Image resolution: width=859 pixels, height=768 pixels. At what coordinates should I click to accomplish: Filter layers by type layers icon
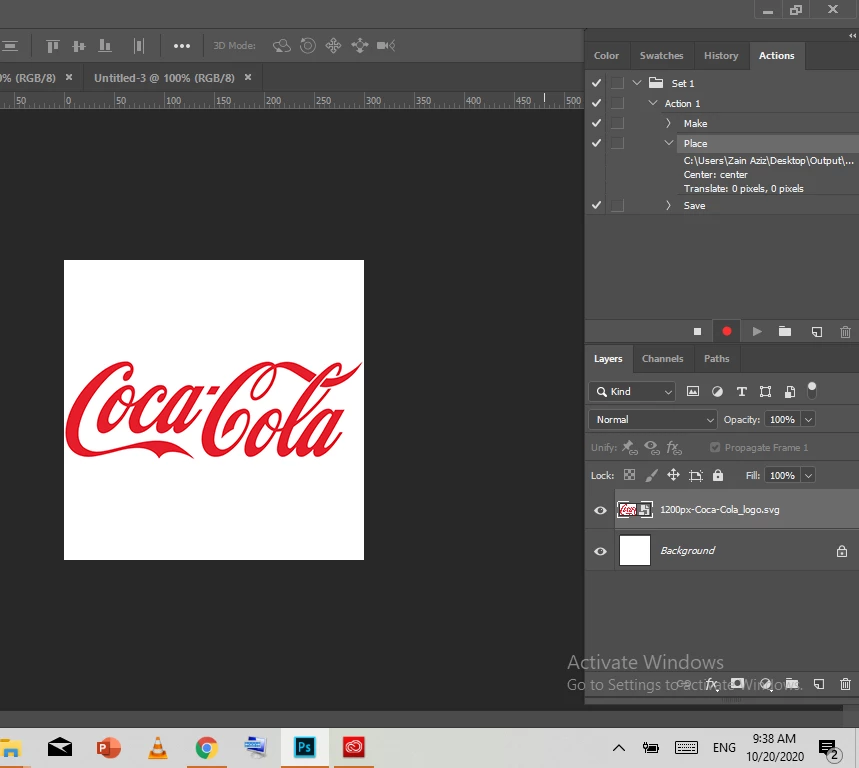[x=741, y=391]
